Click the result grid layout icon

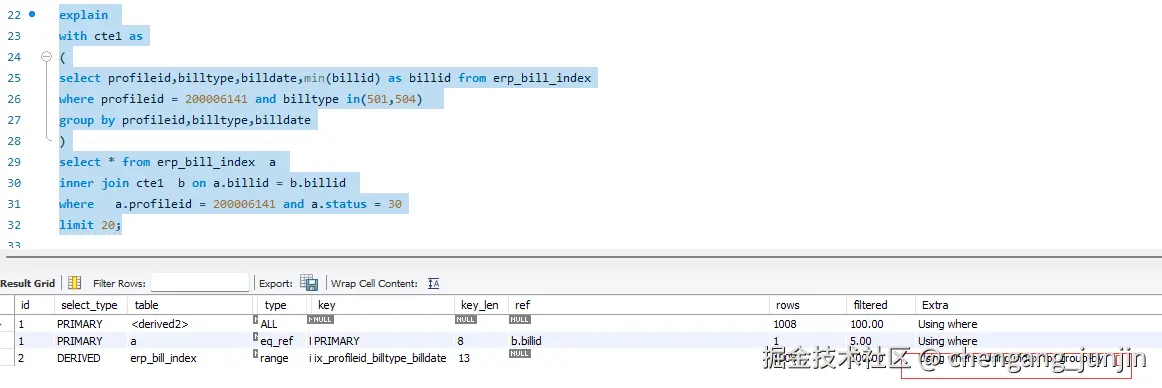(74, 283)
